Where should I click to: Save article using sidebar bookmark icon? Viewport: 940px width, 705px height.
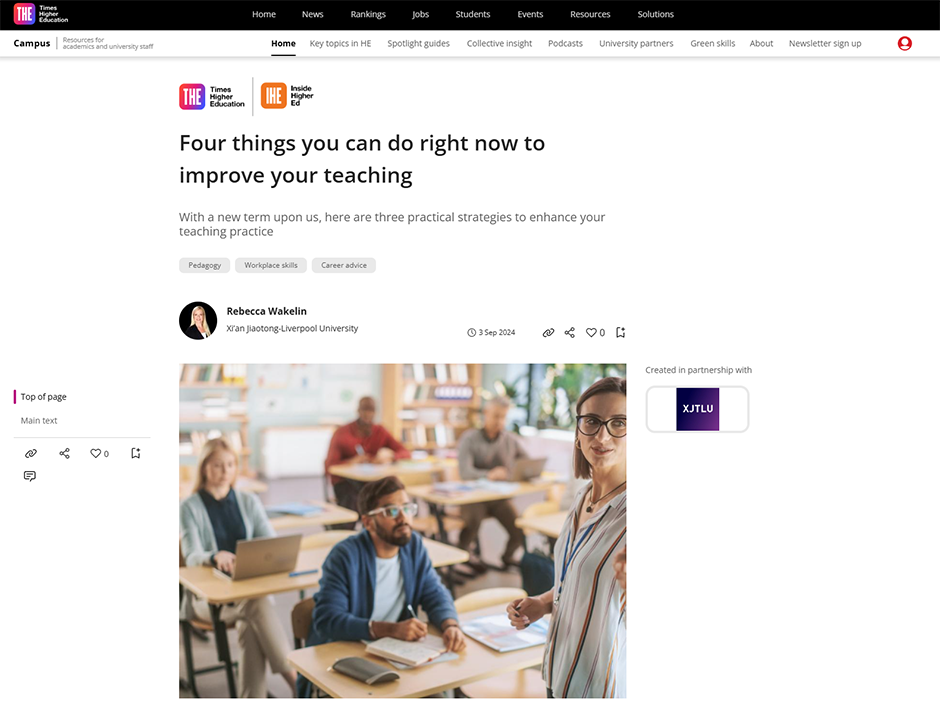(x=135, y=454)
